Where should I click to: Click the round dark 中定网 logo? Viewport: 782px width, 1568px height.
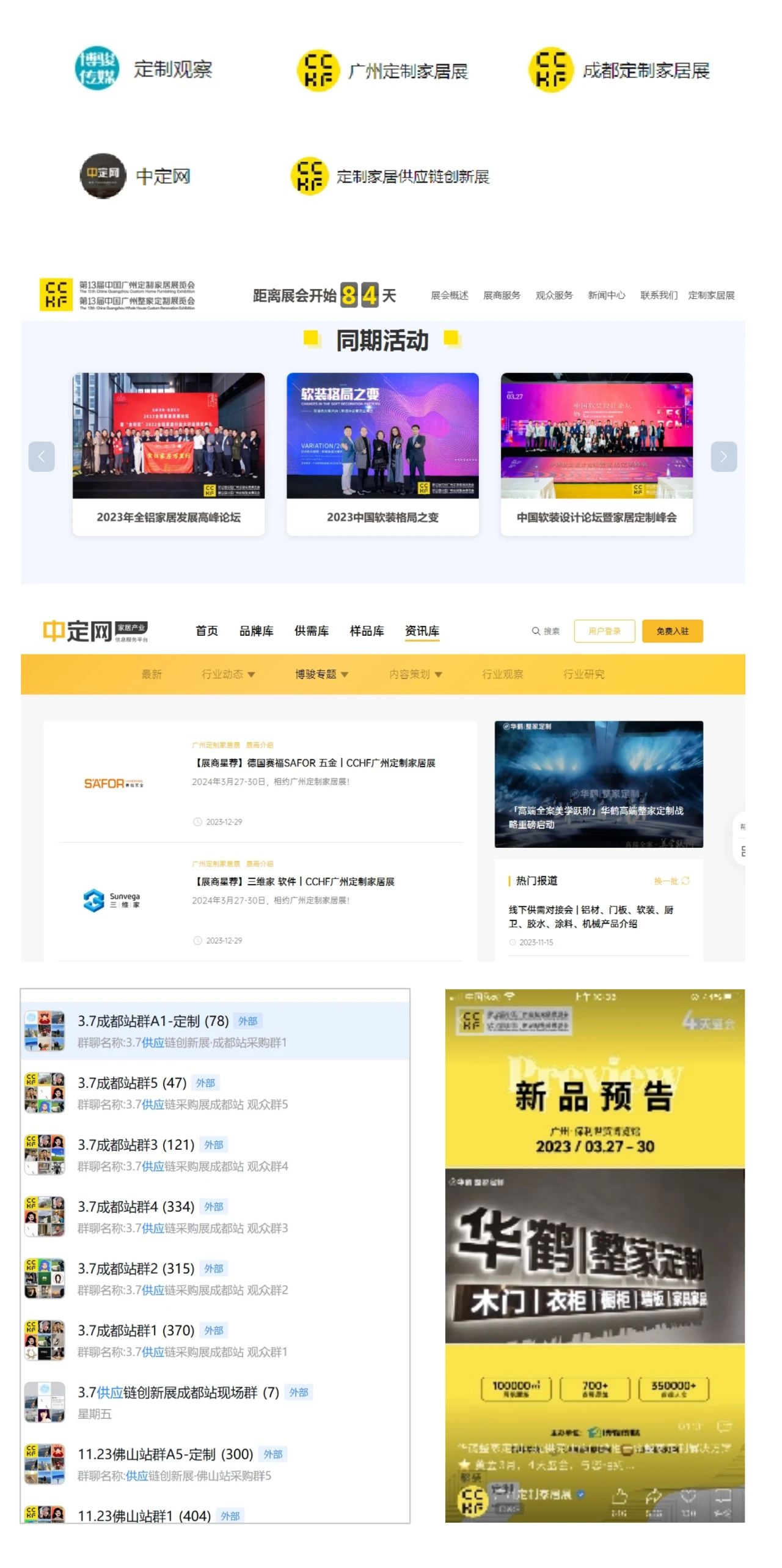103,175
